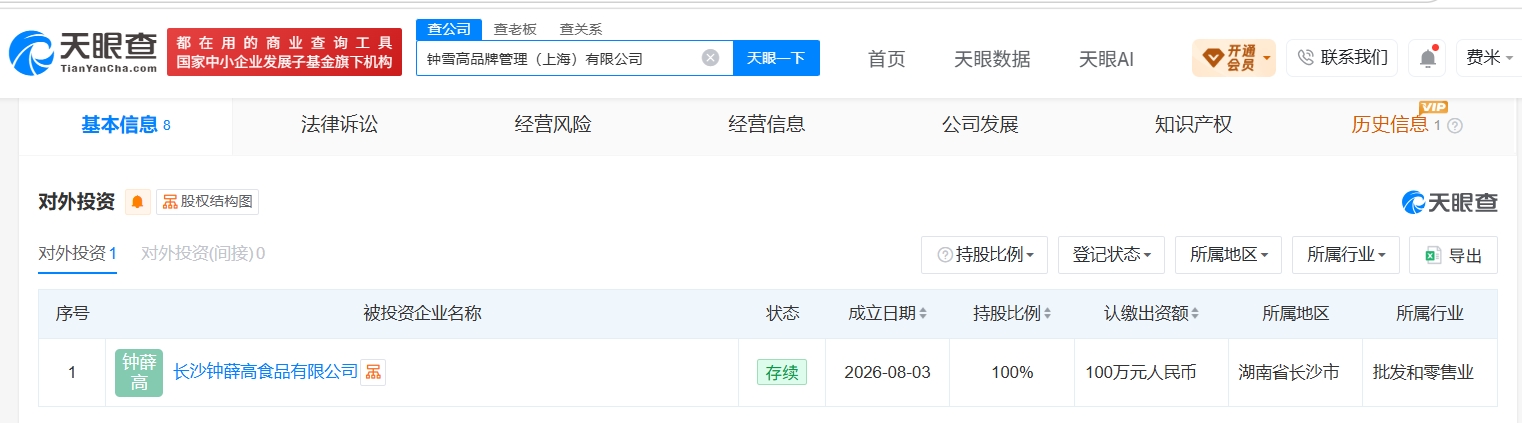Export the table with 导出
Viewport: 1522px width, 423px height.
[1453, 255]
